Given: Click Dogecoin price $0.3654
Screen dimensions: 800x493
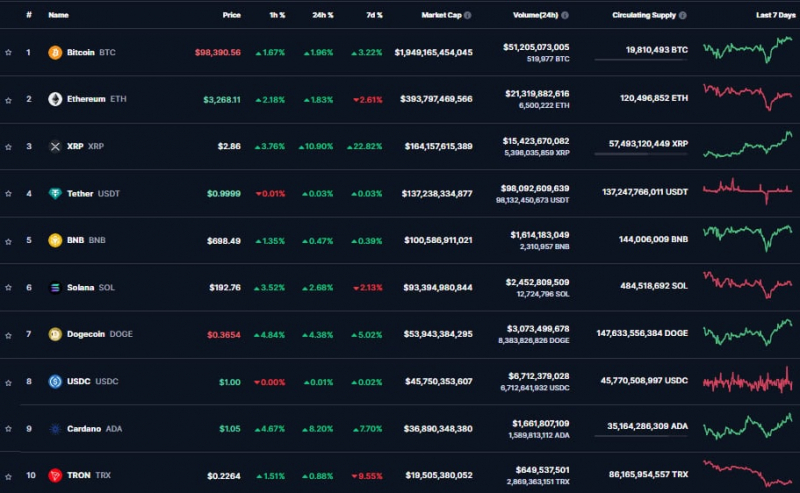Looking at the screenshot, I should click(x=223, y=335).
